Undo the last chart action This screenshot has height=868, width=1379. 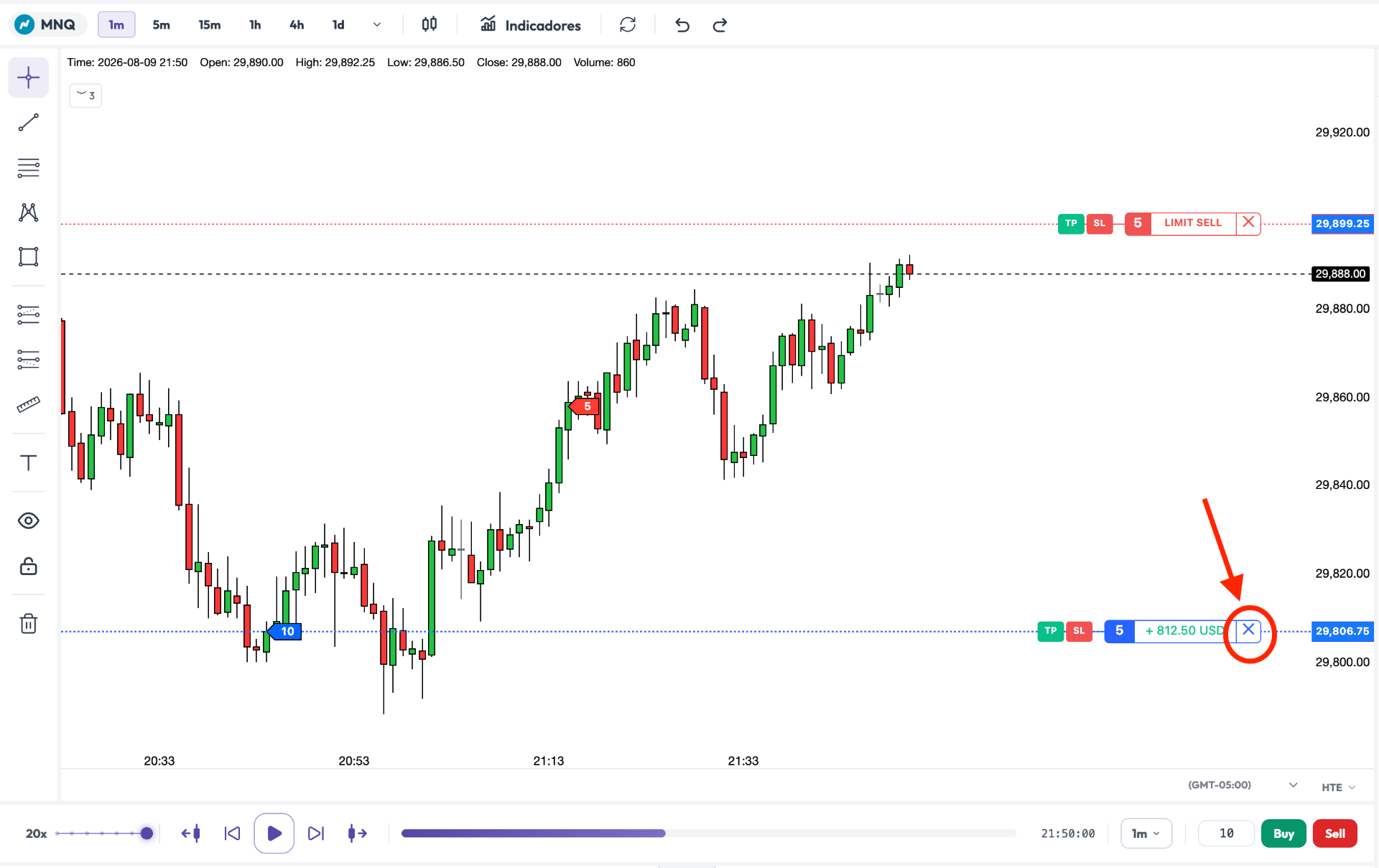pyautogui.click(x=682, y=25)
